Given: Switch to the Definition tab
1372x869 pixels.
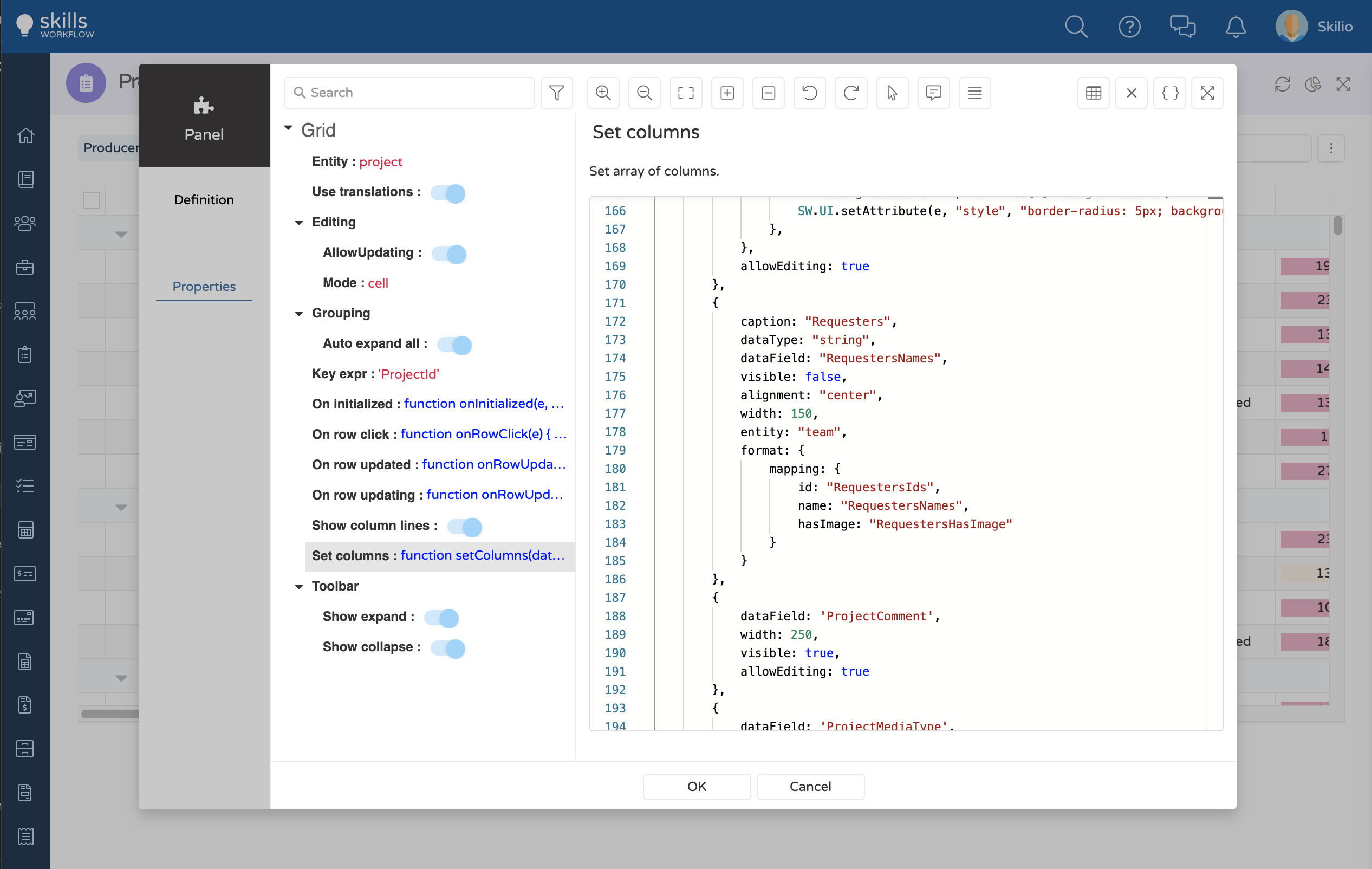Looking at the screenshot, I should point(204,200).
